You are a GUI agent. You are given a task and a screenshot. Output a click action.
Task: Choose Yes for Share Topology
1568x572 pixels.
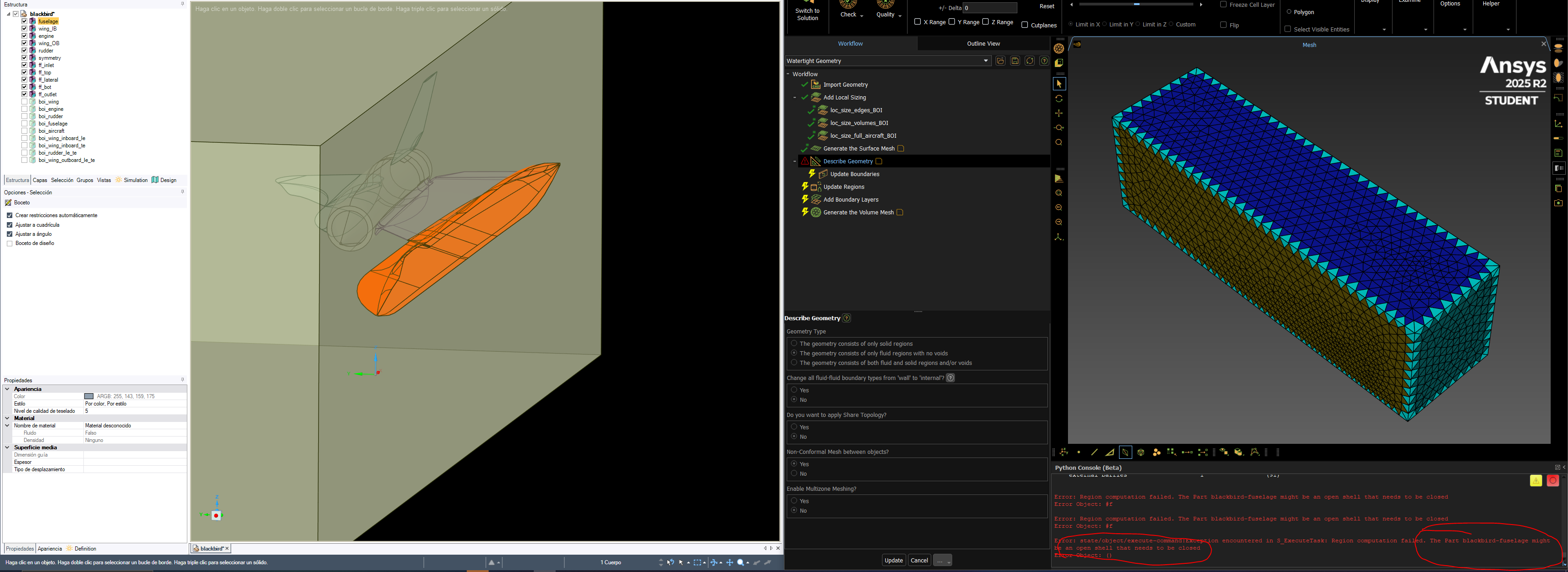[794, 427]
